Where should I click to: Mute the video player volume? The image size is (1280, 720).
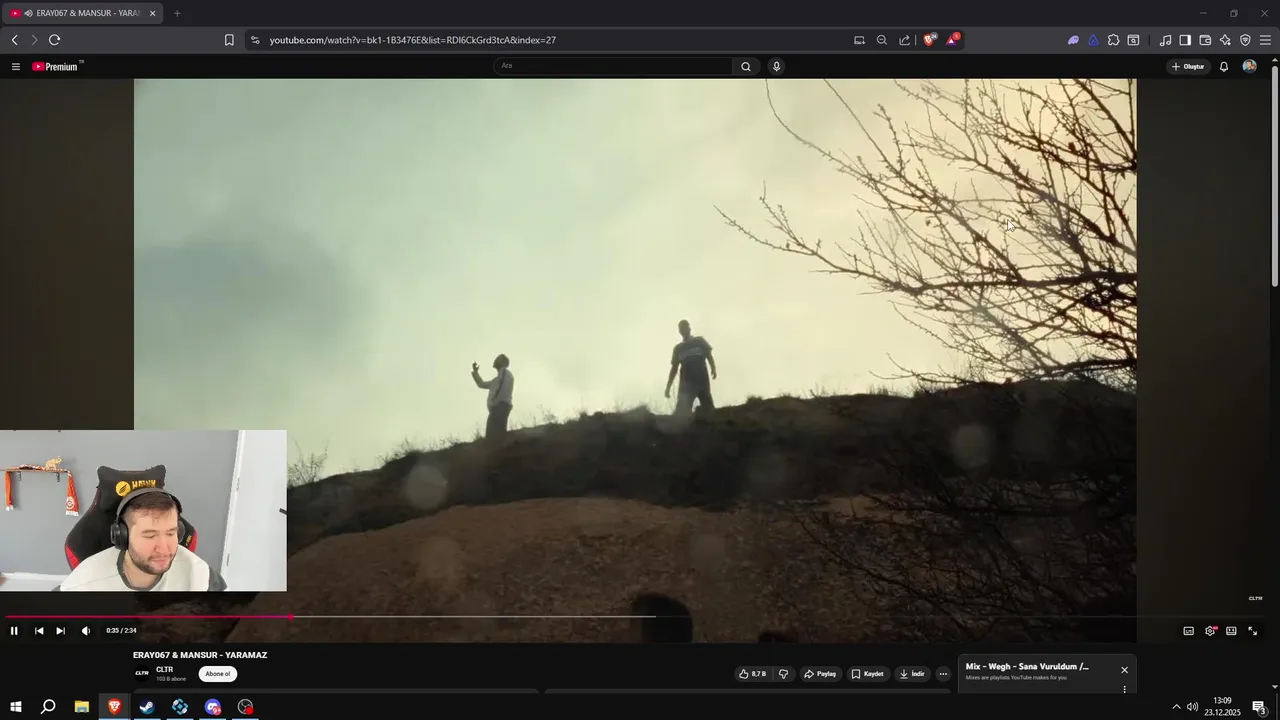pos(85,631)
